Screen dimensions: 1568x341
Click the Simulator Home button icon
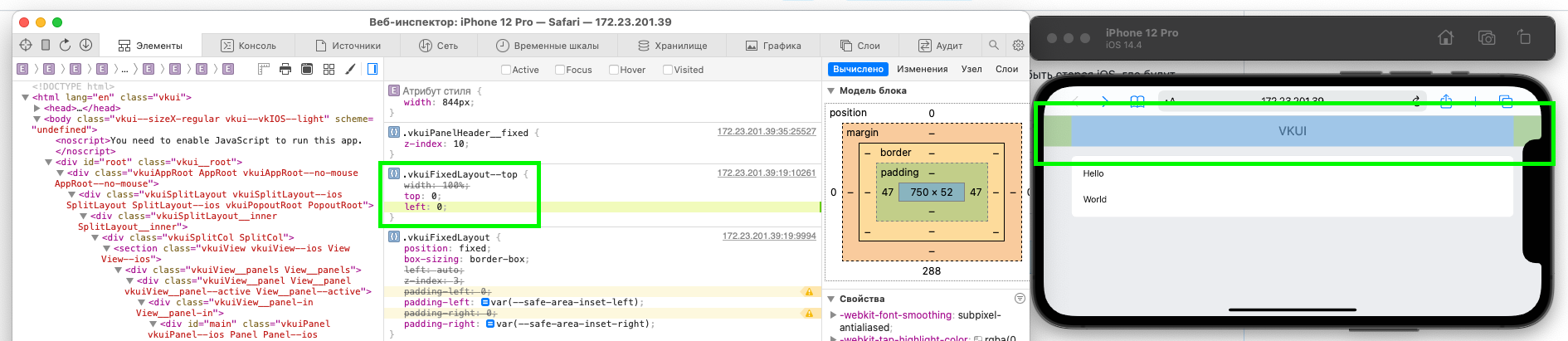[1445, 37]
